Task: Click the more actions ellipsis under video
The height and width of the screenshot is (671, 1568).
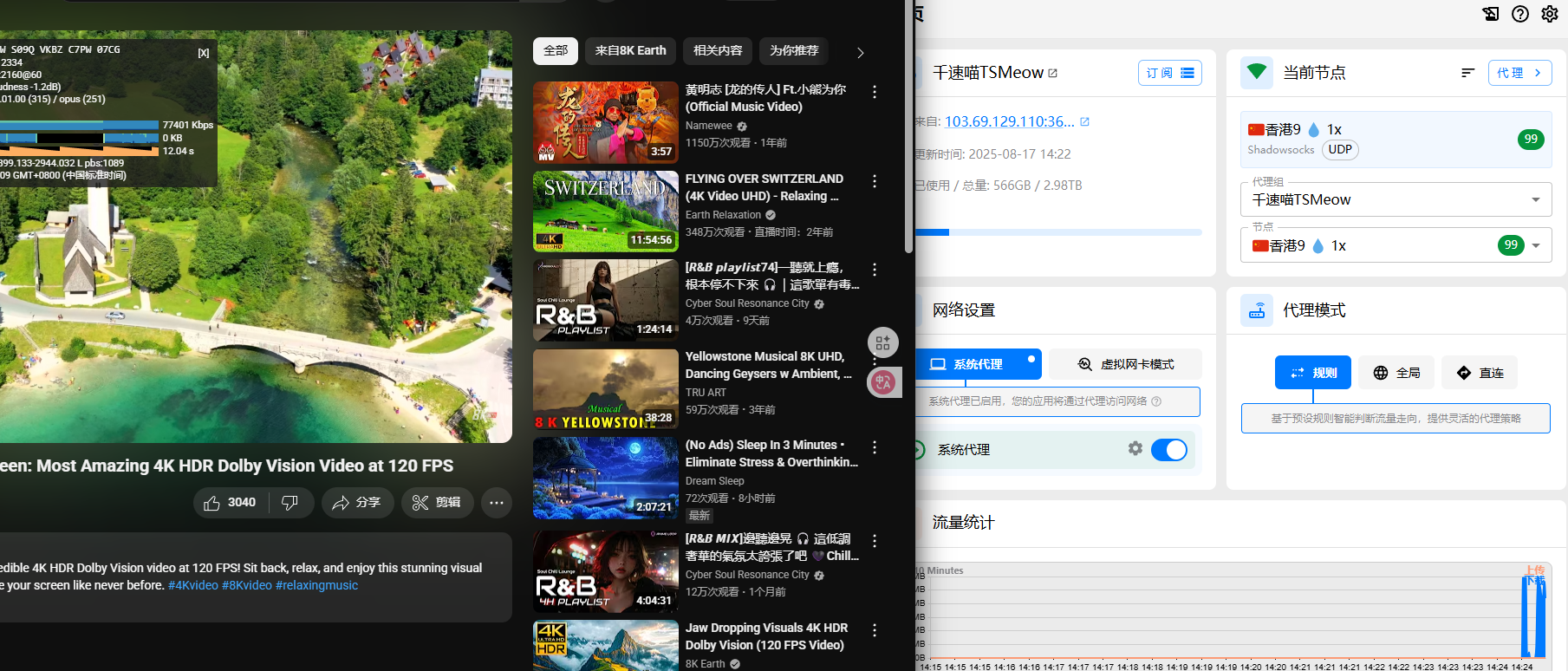Action: point(497,503)
